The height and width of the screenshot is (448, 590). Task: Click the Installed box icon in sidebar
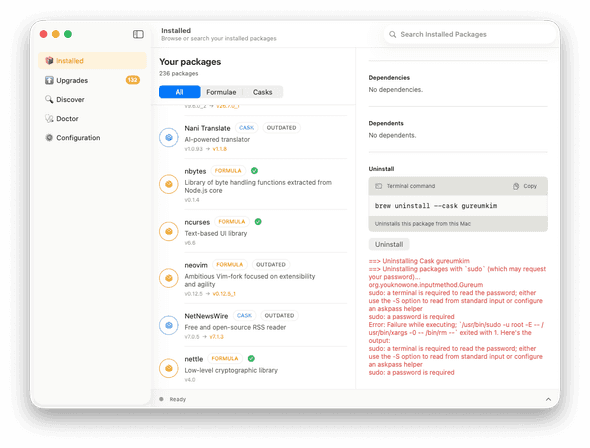(x=49, y=61)
